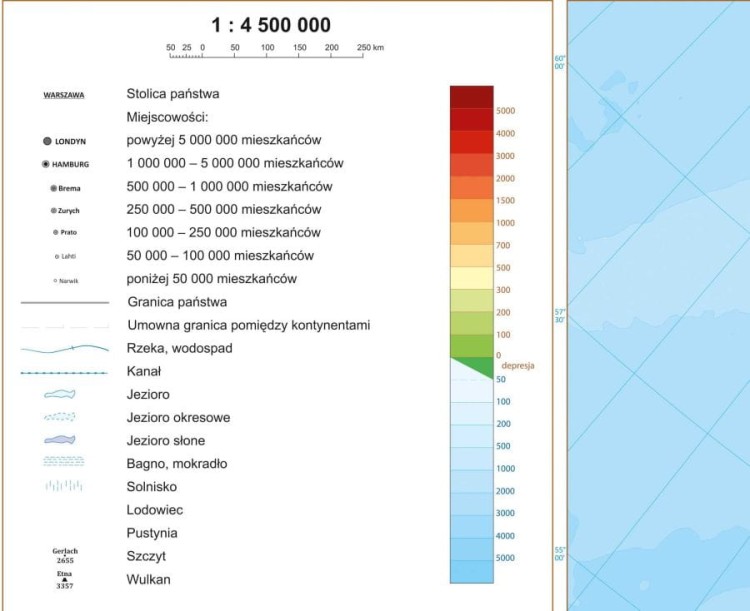Click the Lahti city symbol sample
The image size is (750, 611).
coord(66,256)
